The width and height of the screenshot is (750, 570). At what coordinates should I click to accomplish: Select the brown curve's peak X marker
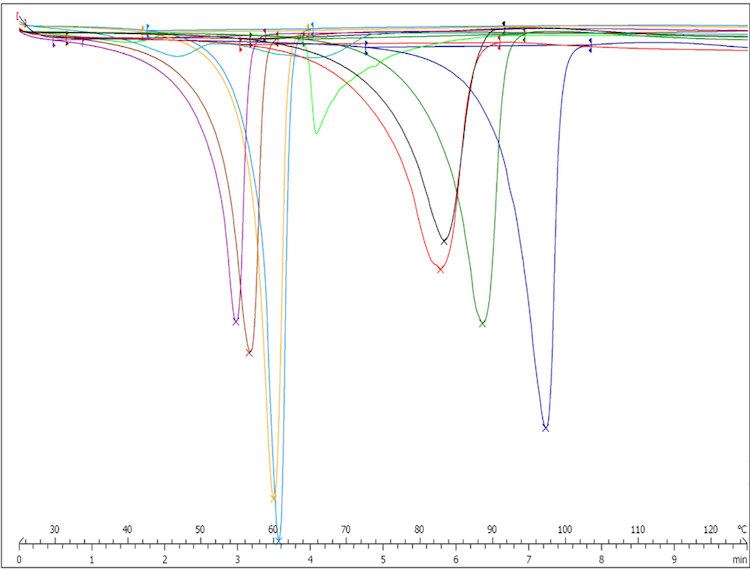(x=250, y=352)
